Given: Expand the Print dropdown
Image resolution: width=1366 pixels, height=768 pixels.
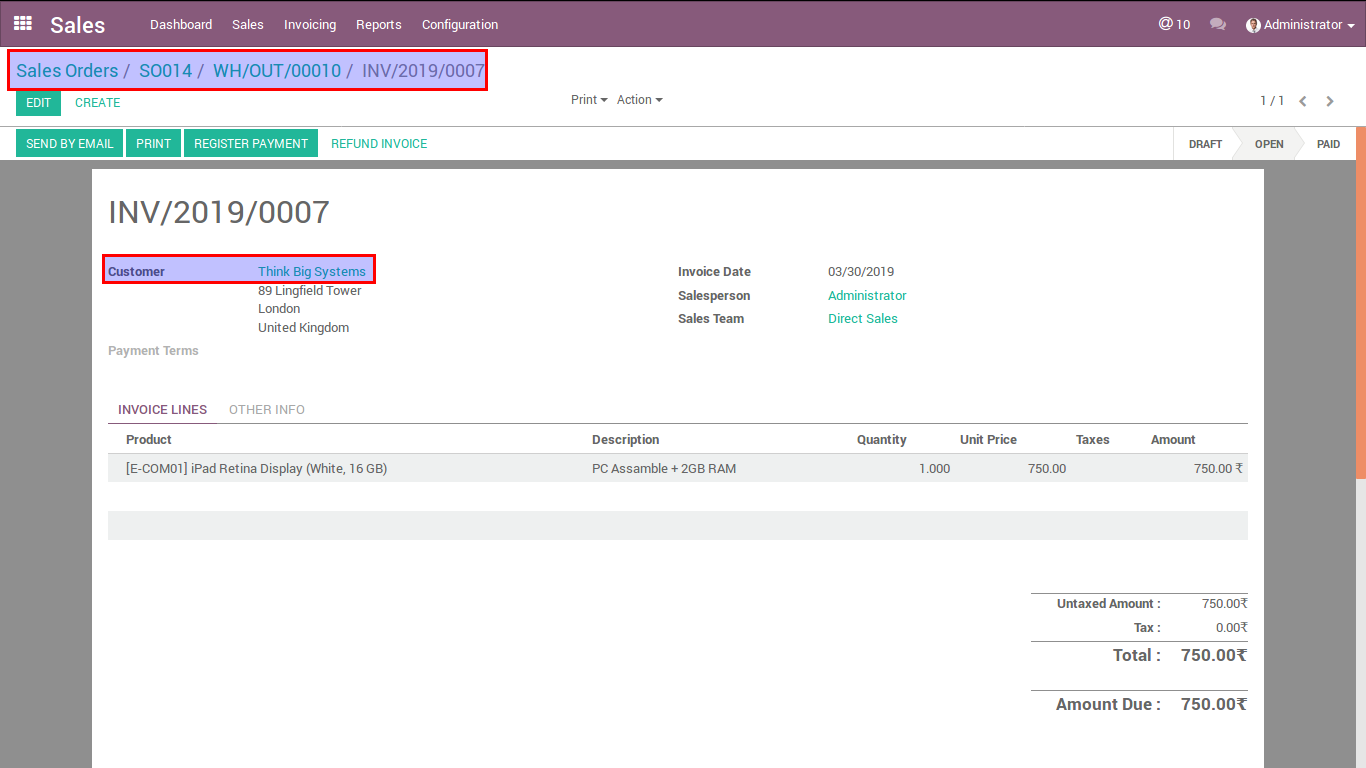Looking at the screenshot, I should pyautogui.click(x=589, y=100).
